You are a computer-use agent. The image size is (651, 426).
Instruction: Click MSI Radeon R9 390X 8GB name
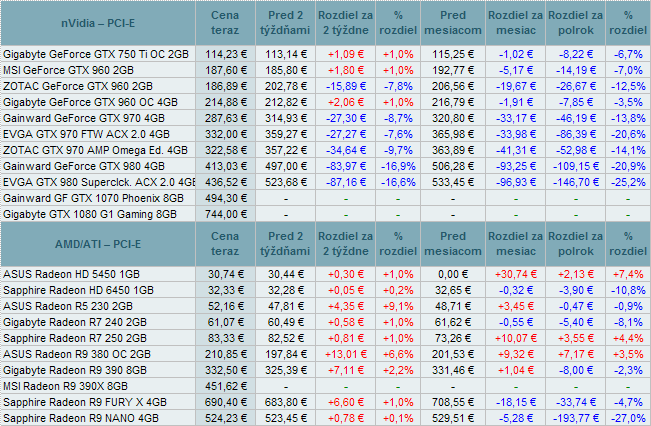[x=66, y=386]
